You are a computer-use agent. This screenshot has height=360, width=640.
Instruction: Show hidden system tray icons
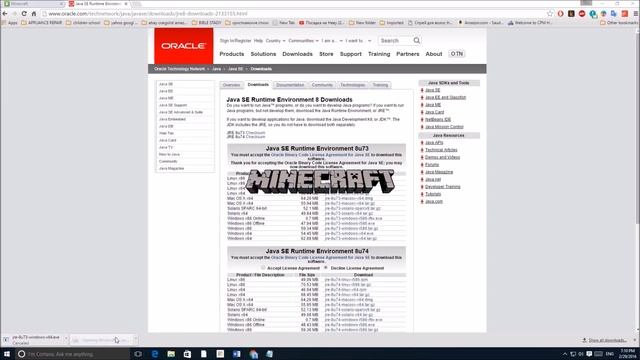(565, 354)
